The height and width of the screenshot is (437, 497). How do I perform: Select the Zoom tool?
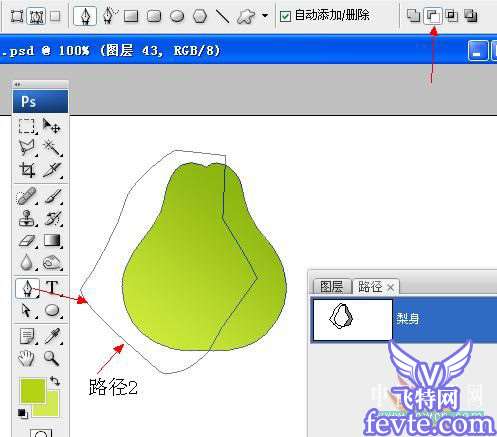(x=52, y=359)
